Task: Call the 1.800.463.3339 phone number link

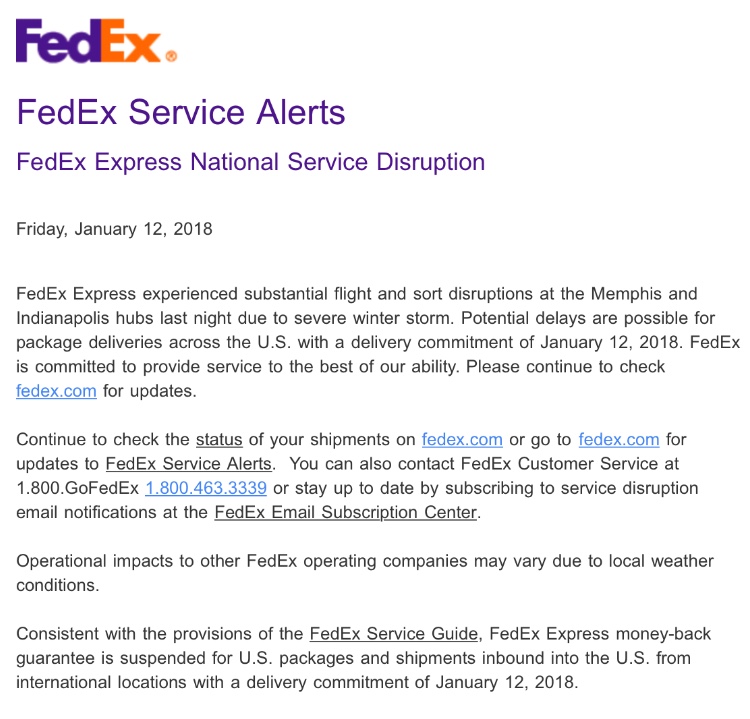Action: (x=206, y=488)
